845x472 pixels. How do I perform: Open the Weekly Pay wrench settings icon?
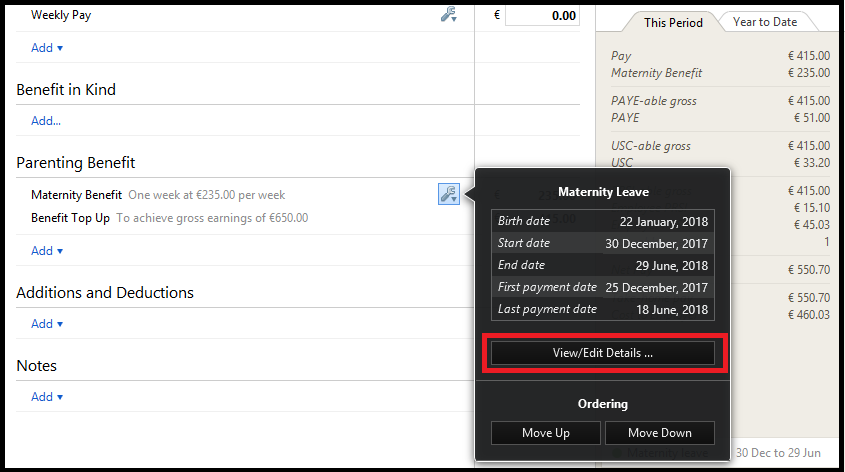(449, 15)
